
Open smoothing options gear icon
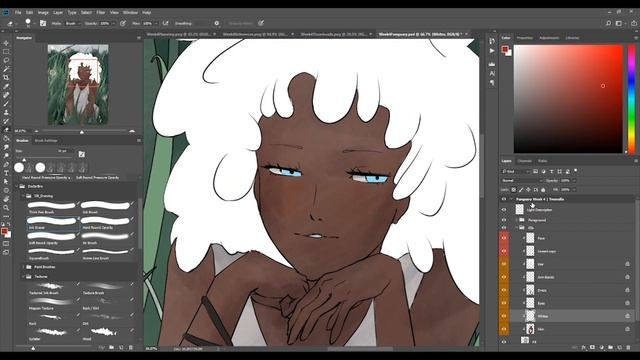tap(217, 23)
